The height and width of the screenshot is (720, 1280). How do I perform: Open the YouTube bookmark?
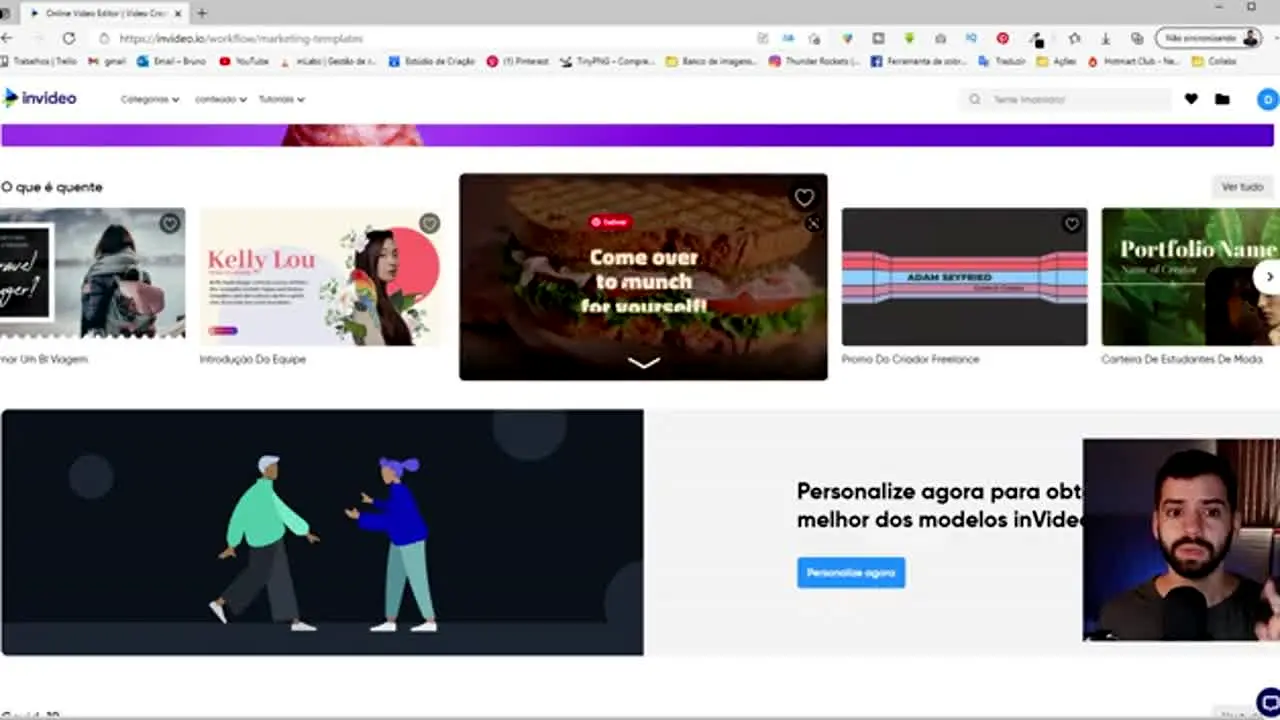244,61
